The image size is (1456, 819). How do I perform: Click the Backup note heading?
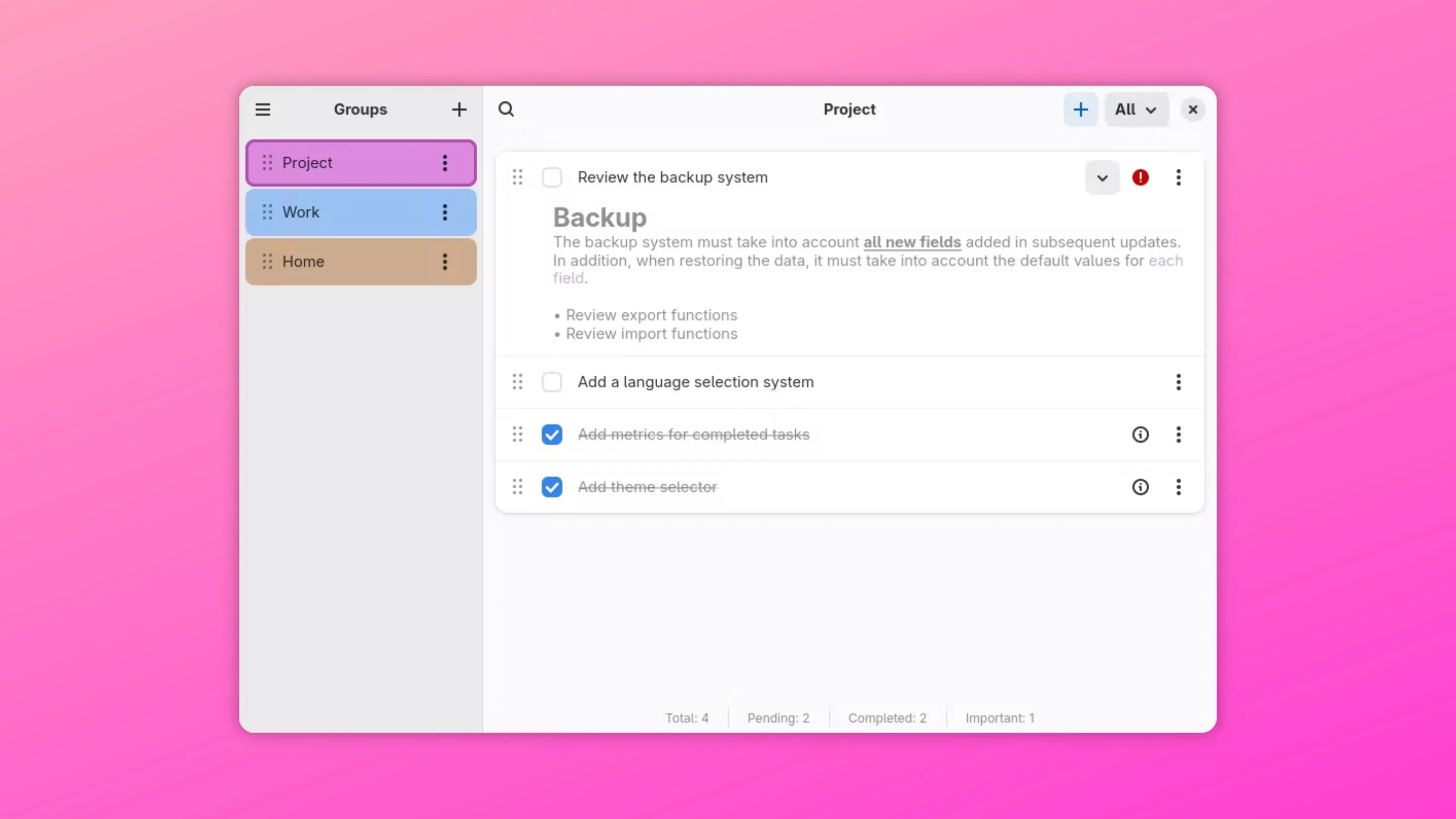tap(600, 217)
